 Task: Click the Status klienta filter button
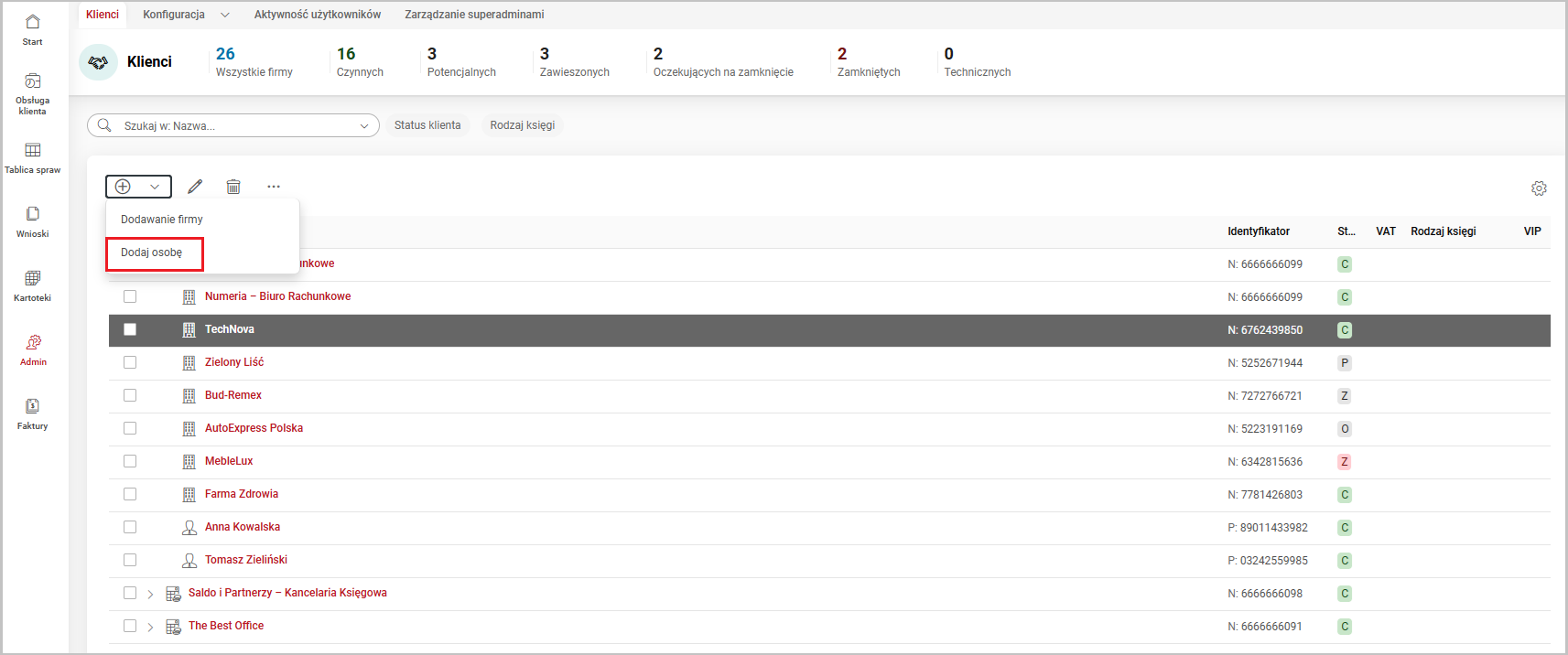point(427,125)
